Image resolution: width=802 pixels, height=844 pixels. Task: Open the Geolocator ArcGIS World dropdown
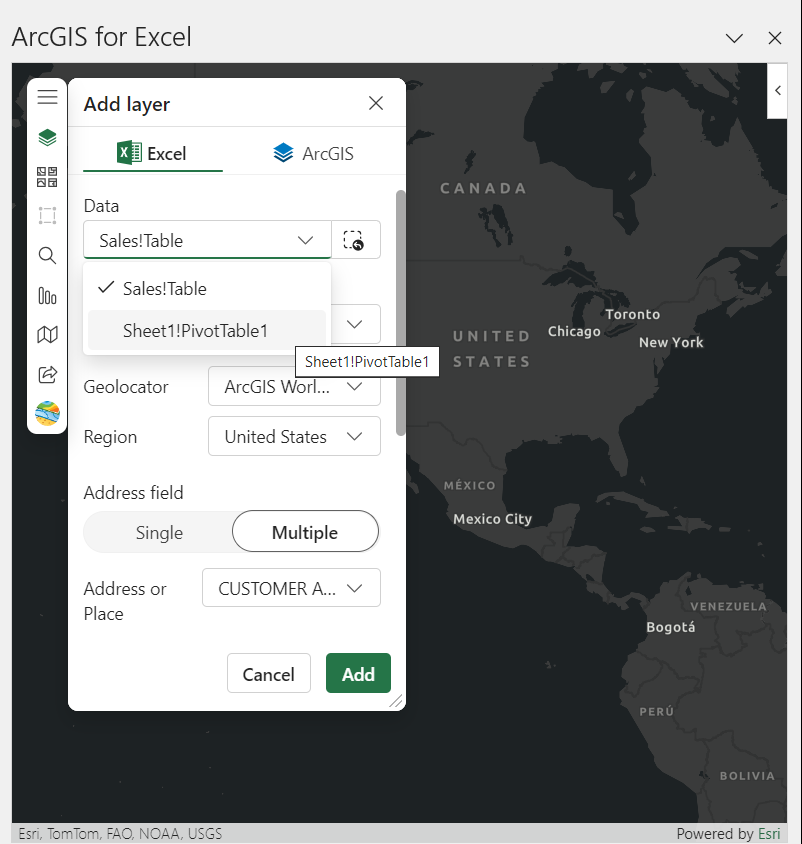[x=294, y=386]
